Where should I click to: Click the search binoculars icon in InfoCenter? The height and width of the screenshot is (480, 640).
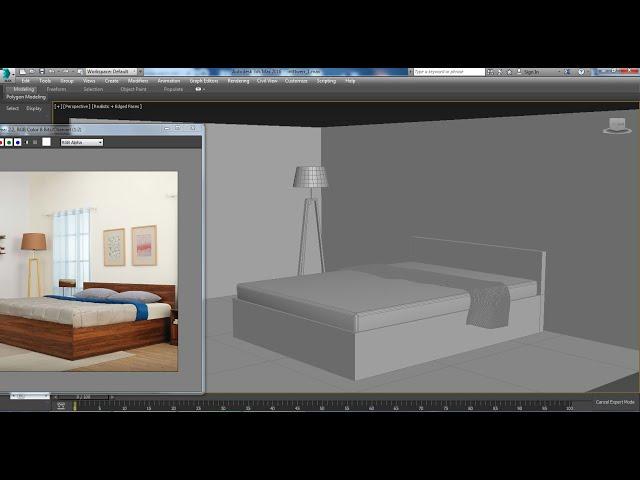490,72
